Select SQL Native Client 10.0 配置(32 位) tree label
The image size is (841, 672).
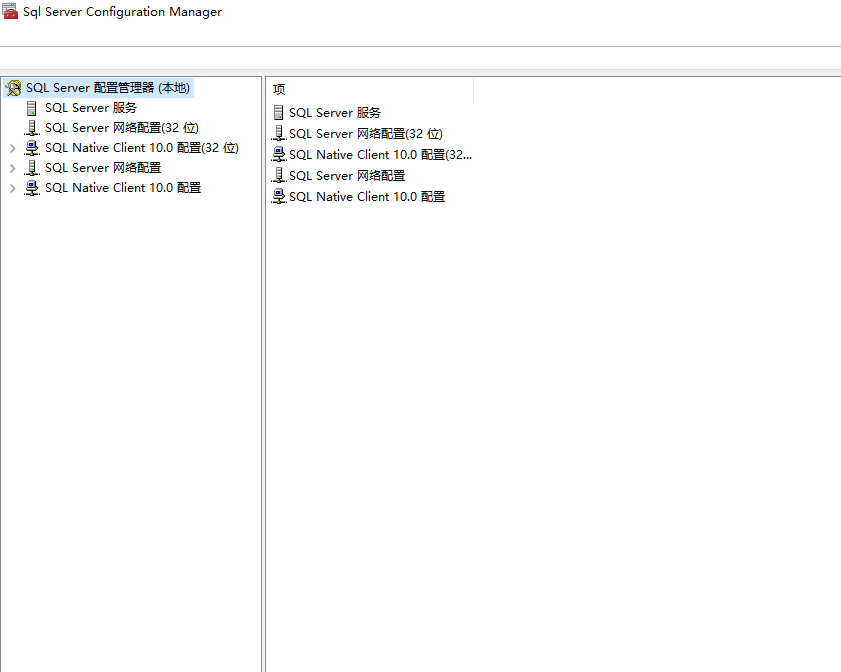coord(142,147)
